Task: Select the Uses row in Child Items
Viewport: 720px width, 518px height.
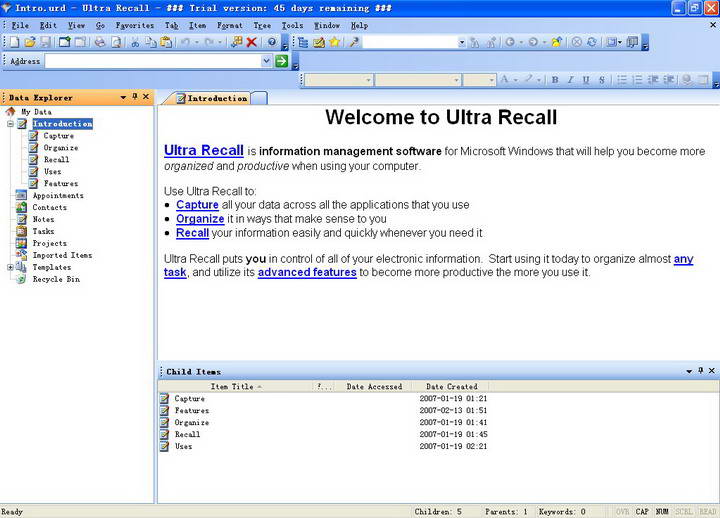Action: (x=183, y=446)
